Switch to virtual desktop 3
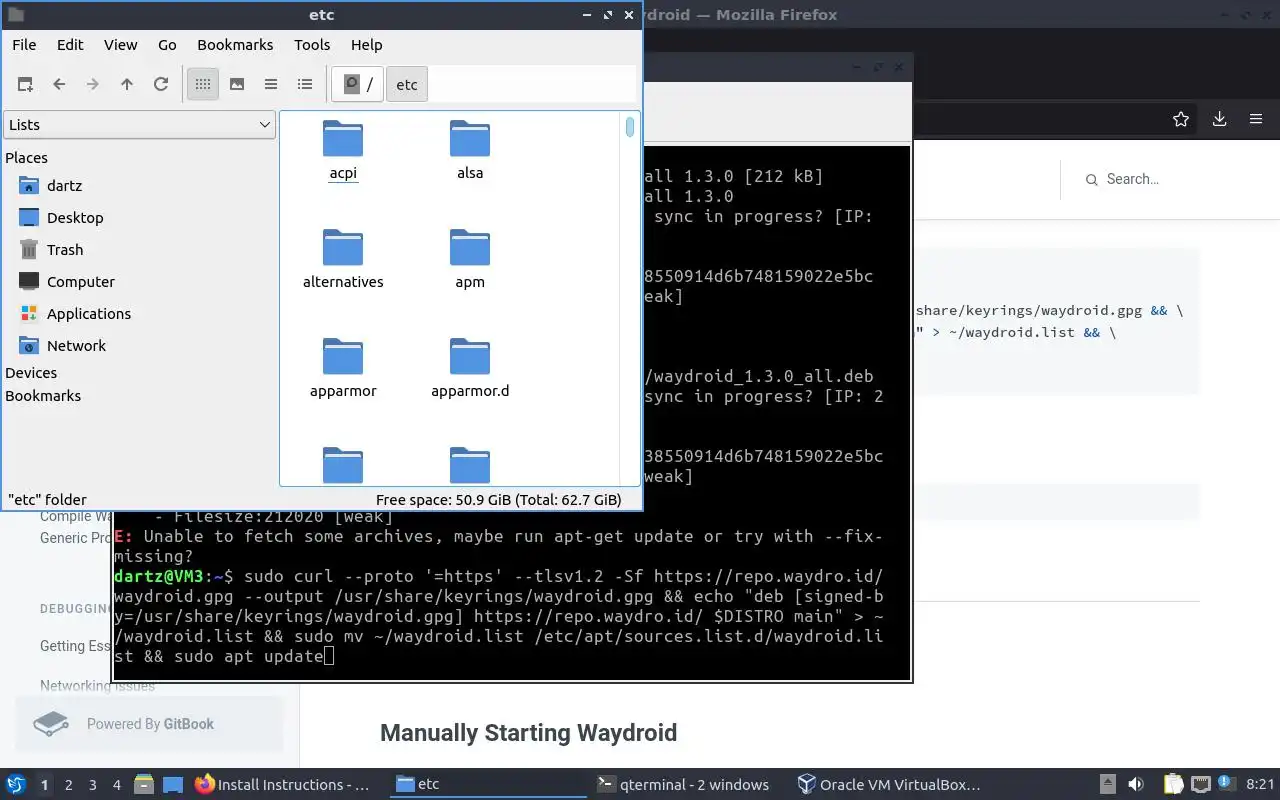 [93, 785]
